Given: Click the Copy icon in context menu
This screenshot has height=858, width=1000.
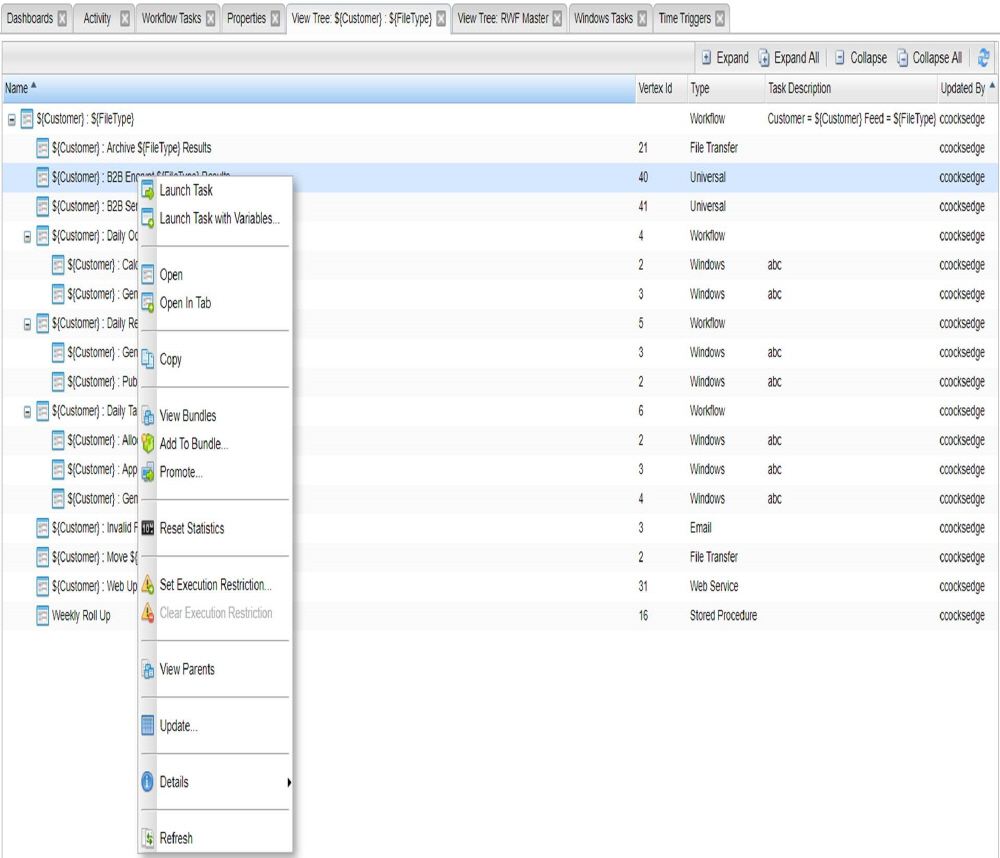Looking at the screenshot, I should (x=148, y=359).
